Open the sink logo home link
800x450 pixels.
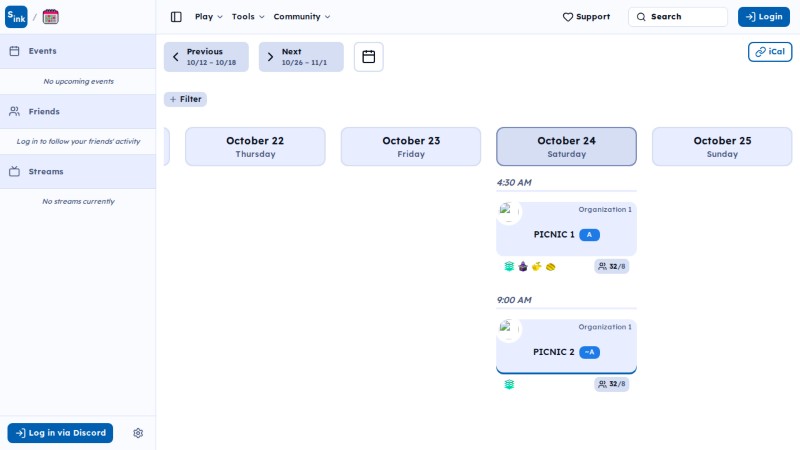16,17
